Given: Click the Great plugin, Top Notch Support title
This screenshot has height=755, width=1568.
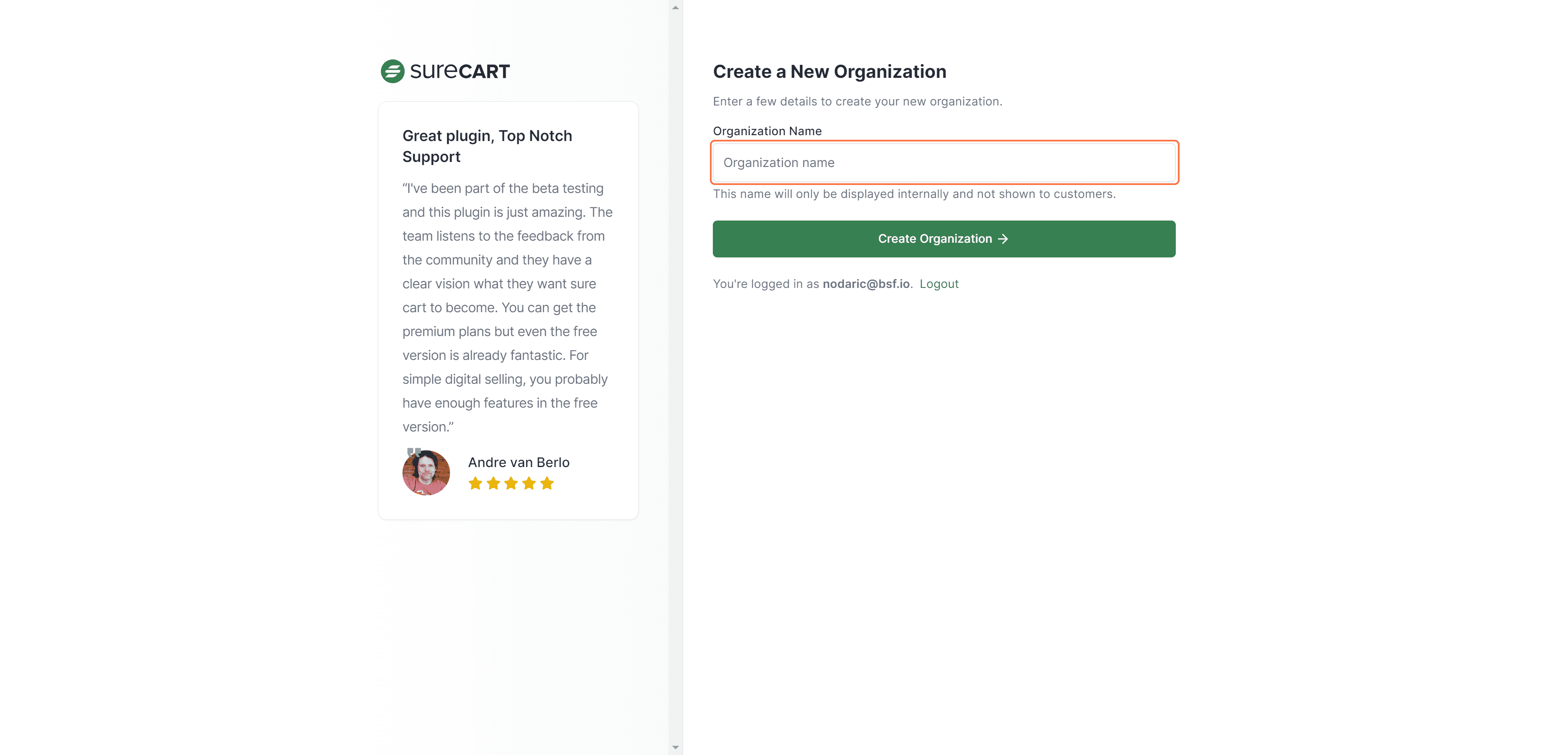Looking at the screenshot, I should (487, 146).
